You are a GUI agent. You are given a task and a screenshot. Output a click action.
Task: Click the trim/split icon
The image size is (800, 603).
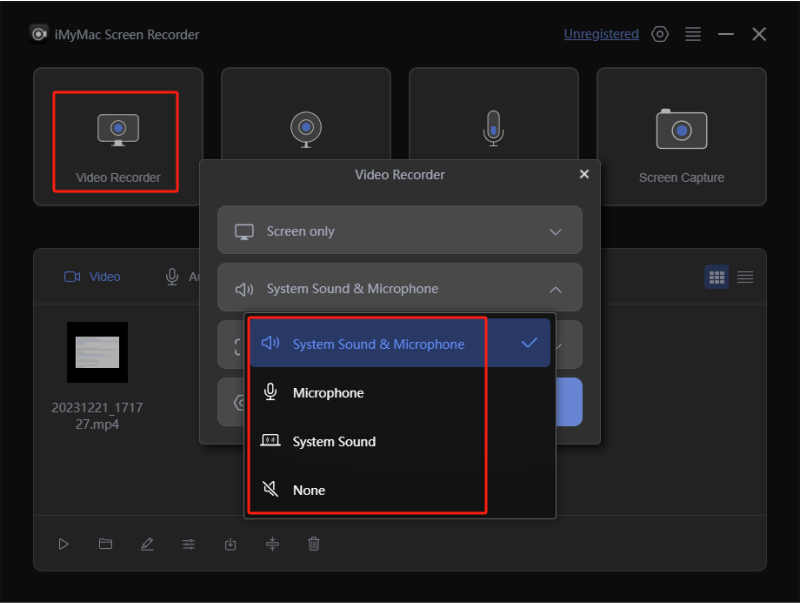pyautogui.click(x=272, y=544)
